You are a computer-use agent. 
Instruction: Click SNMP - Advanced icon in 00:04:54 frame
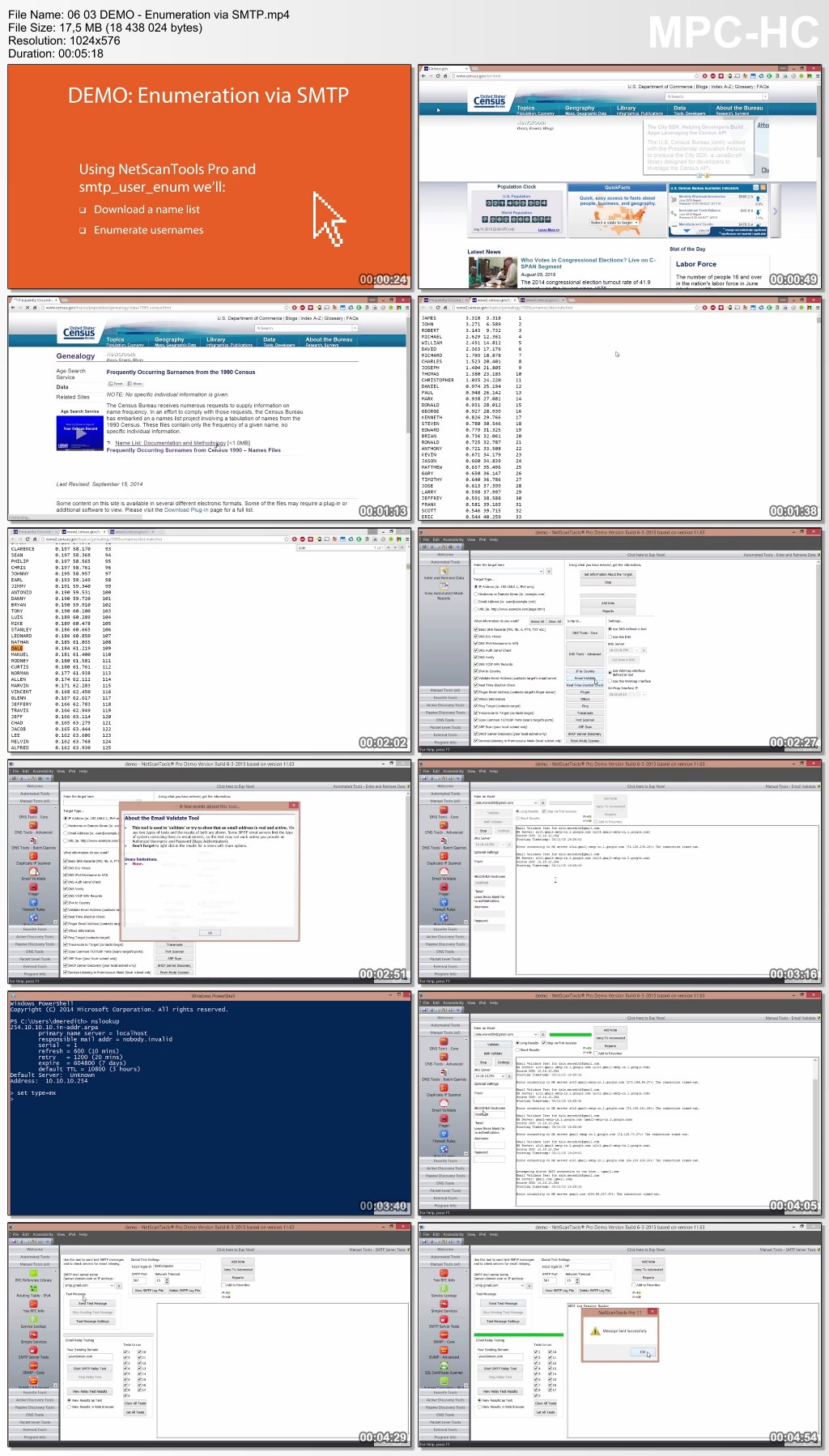(x=444, y=1349)
